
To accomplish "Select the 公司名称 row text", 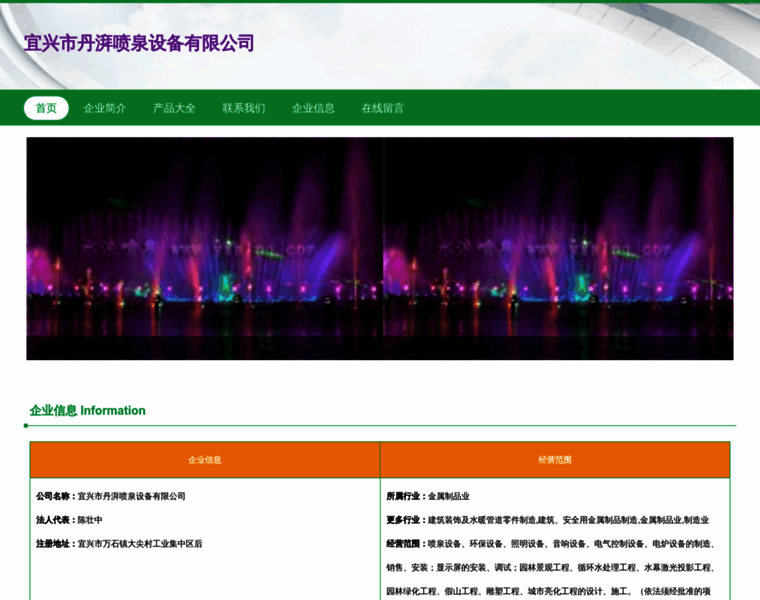I will click(x=111, y=496).
